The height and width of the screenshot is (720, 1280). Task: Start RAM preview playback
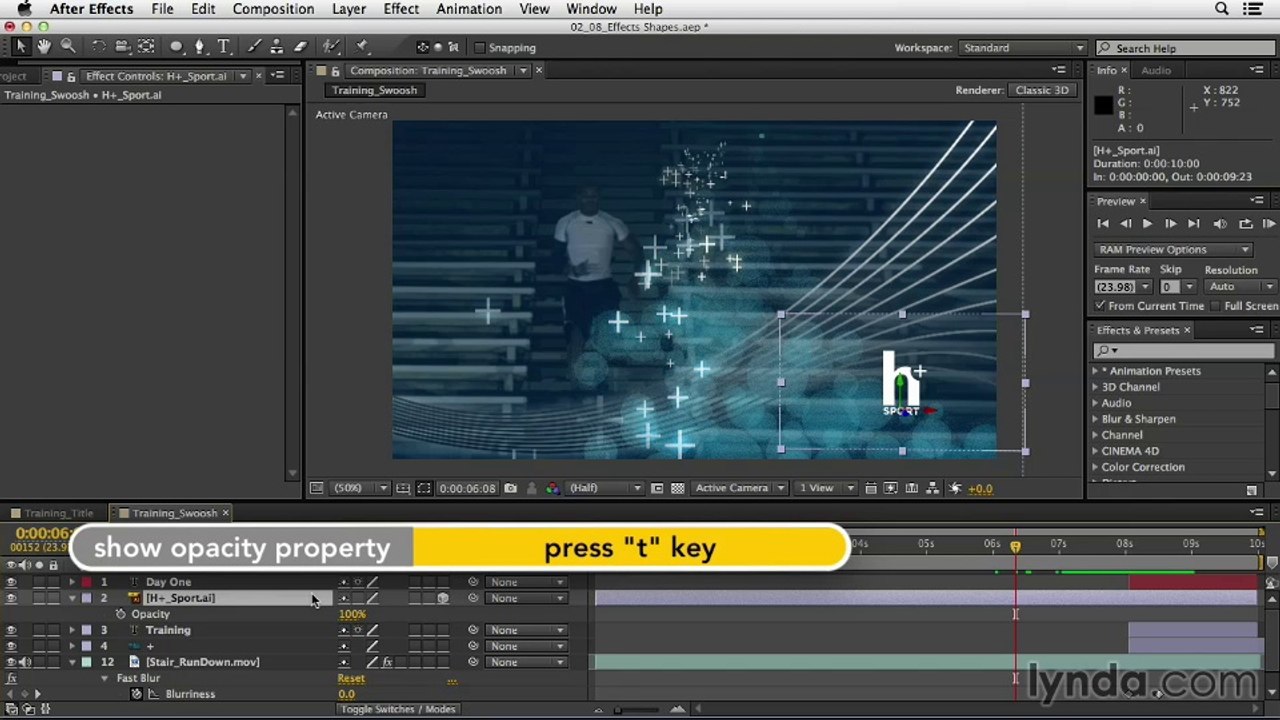click(1268, 224)
